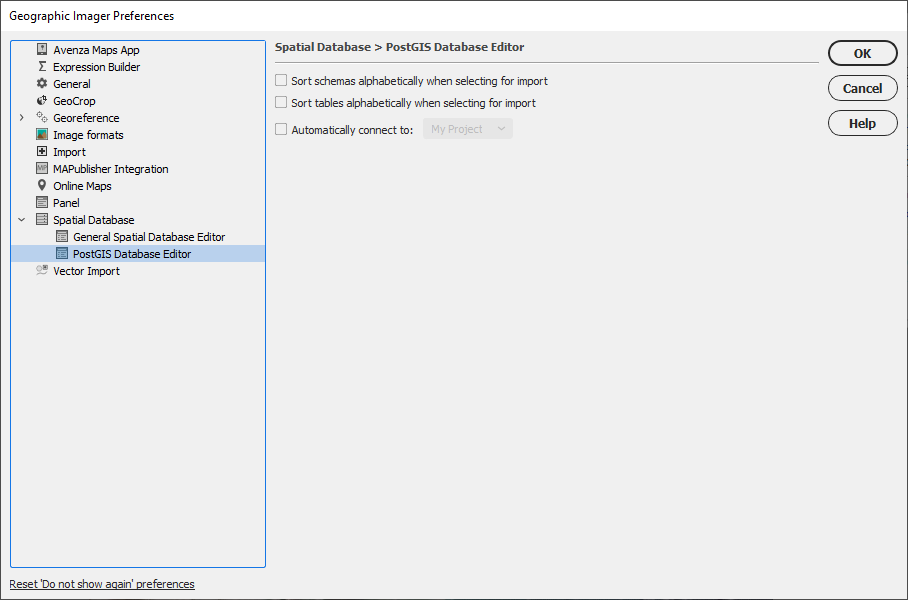Screen dimensions: 908x600
Task: Open the GeoCrop preferences page
Action: click(74, 101)
